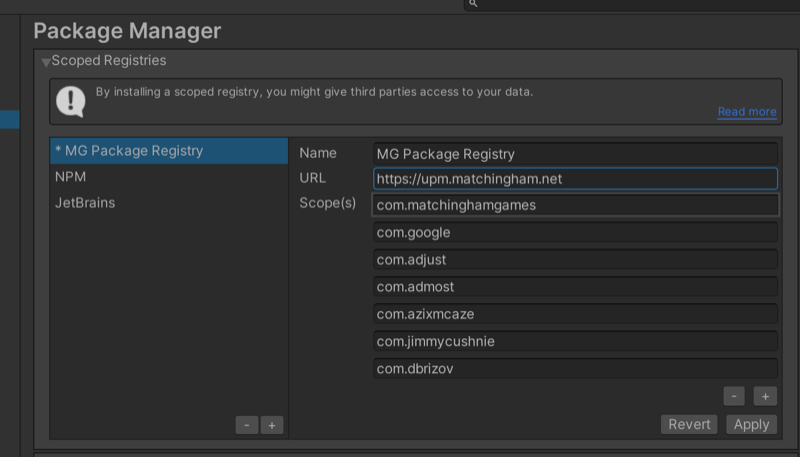Remove scope with minus button

coord(734,396)
